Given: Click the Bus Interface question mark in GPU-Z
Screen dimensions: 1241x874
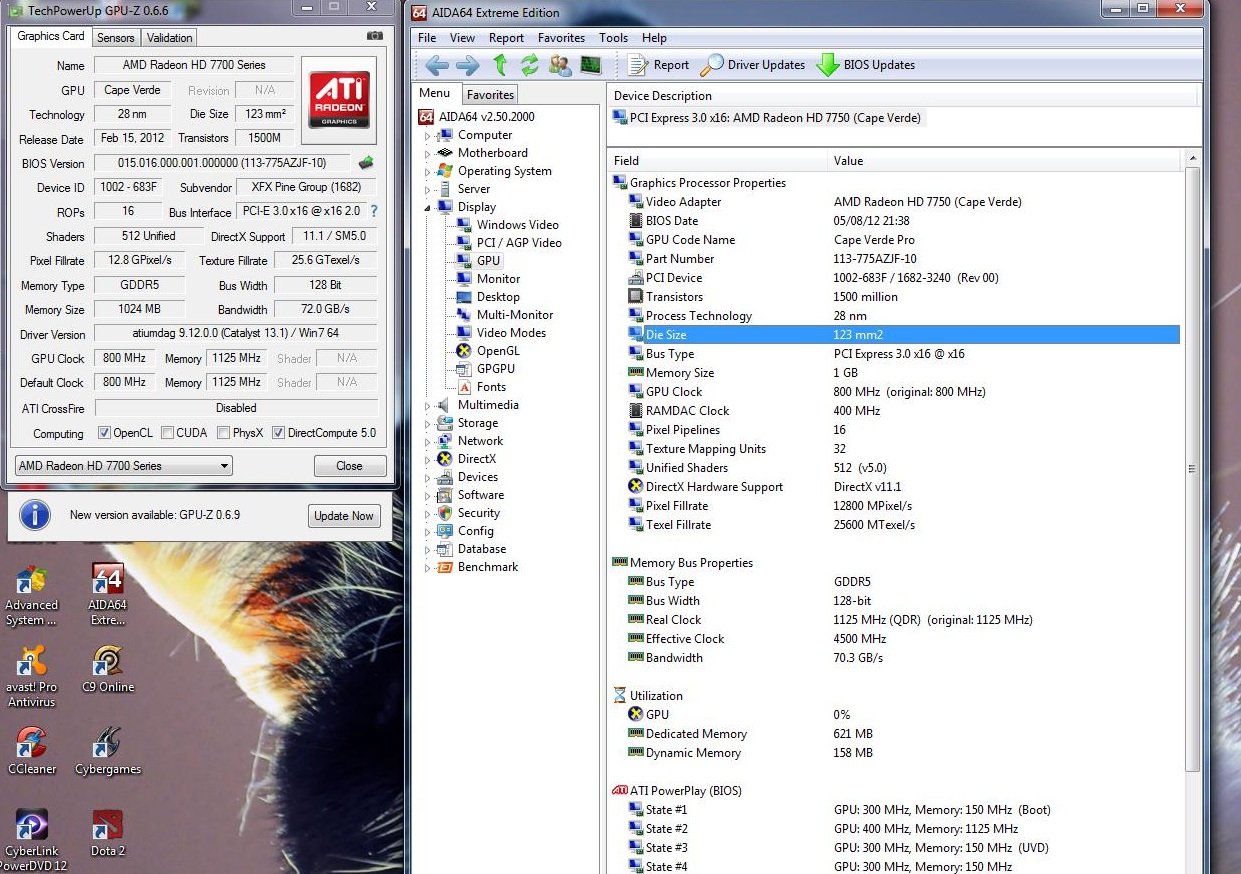Looking at the screenshot, I should (374, 212).
